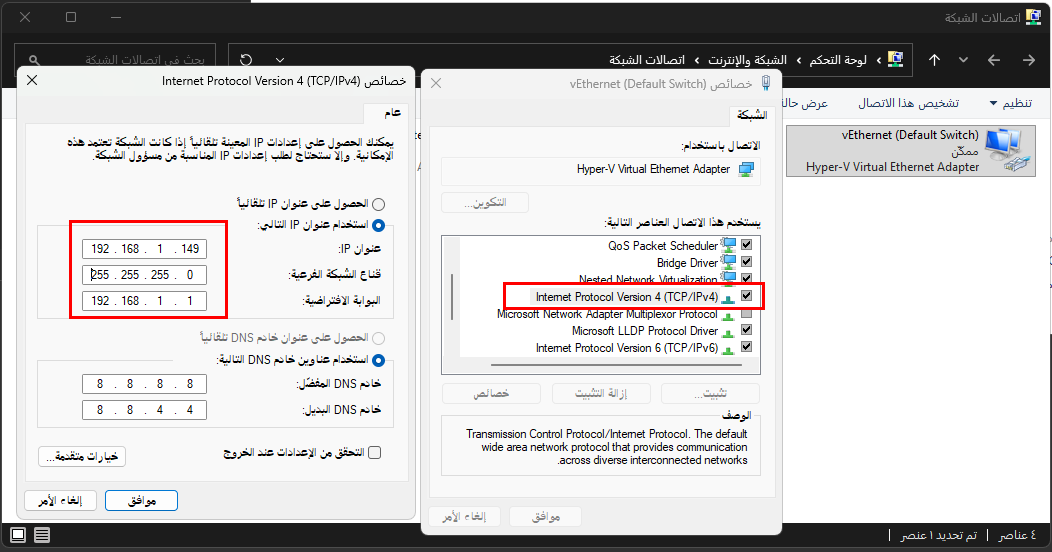Enable Microsoft Network Adapter Multiplexor Protocol checkbox
Screen dimensions: 1052x552
tap(745, 314)
